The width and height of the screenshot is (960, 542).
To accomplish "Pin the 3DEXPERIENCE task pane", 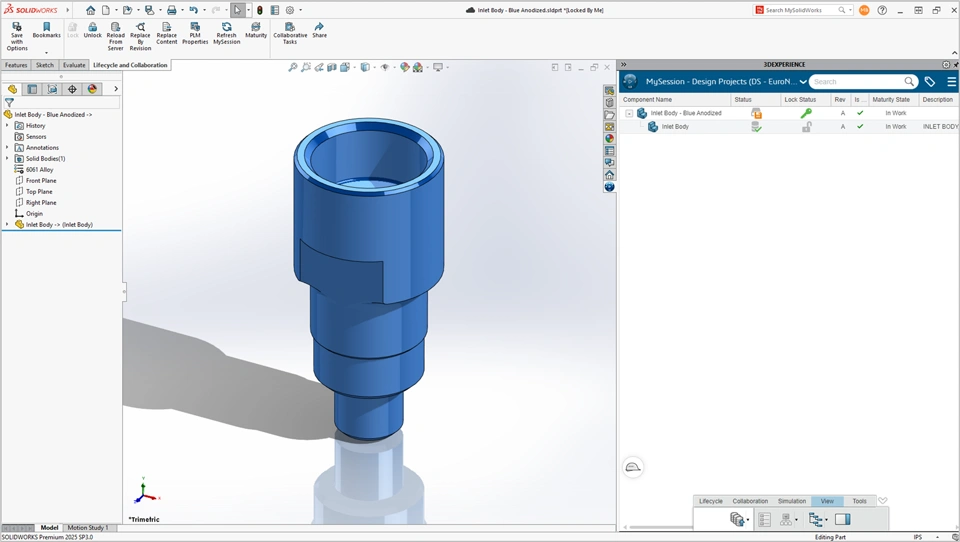I will pyautogui.click(x=956, y=64).
